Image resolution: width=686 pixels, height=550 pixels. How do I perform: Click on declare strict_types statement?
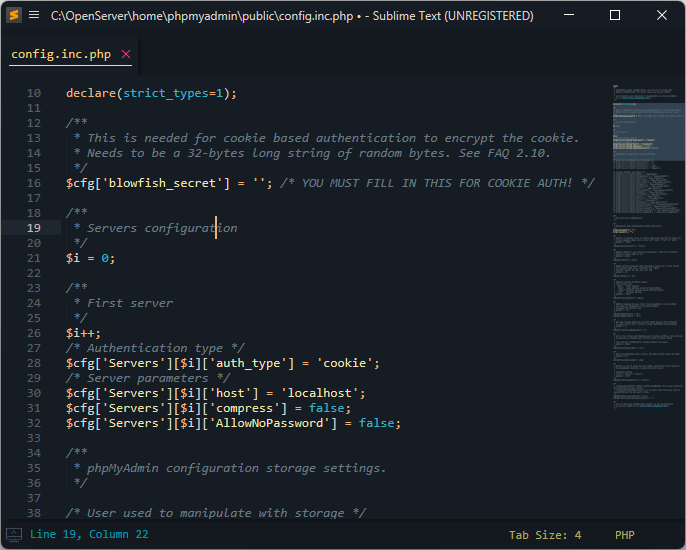point(151,93)
